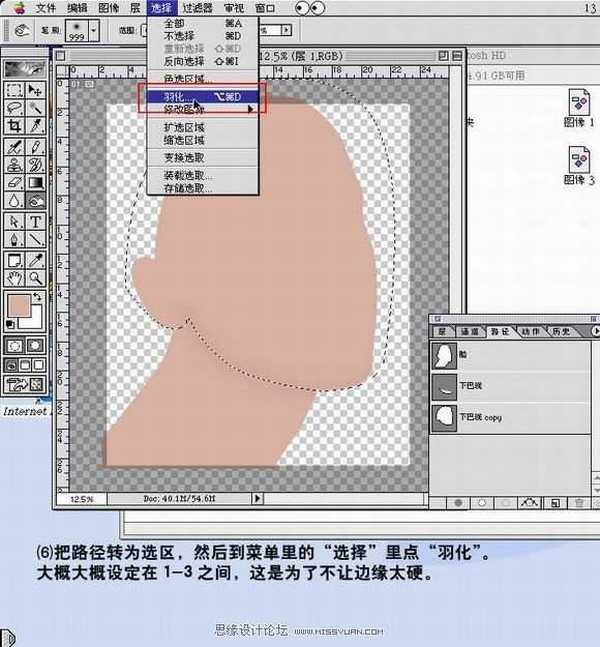Click the trash icon in Paths panel
Screen dimensions: 600x647
[x=580, y=502]
